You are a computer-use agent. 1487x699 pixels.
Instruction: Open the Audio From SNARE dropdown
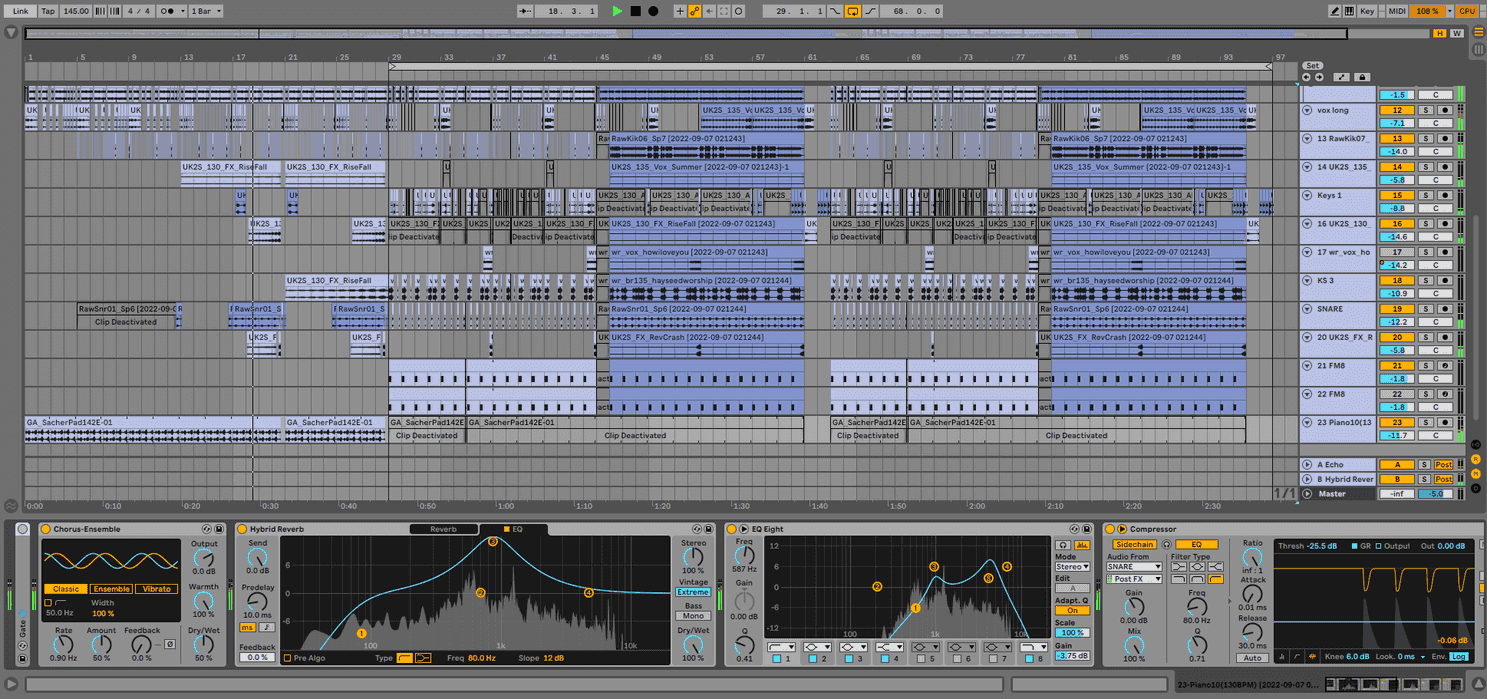1134,567
